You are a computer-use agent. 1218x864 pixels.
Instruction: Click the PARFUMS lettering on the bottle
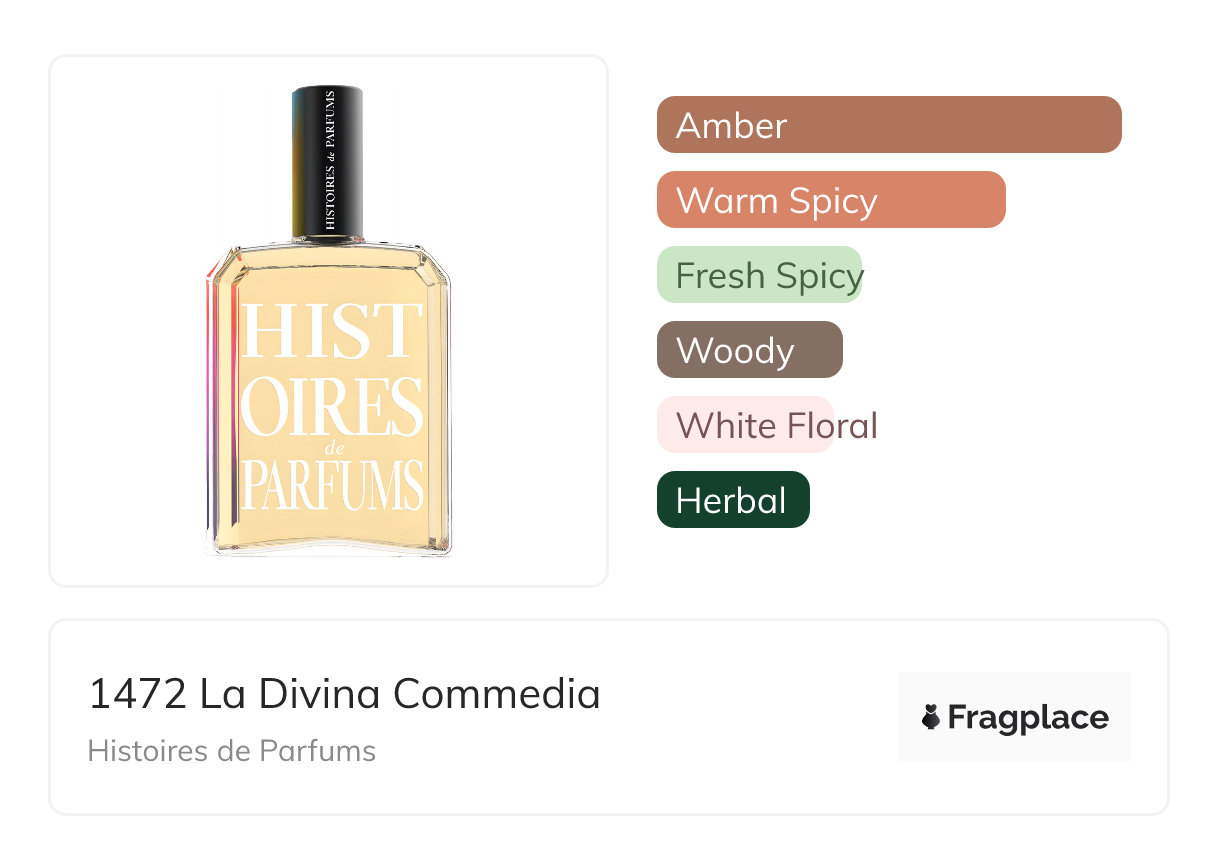[x=331, y=487]
